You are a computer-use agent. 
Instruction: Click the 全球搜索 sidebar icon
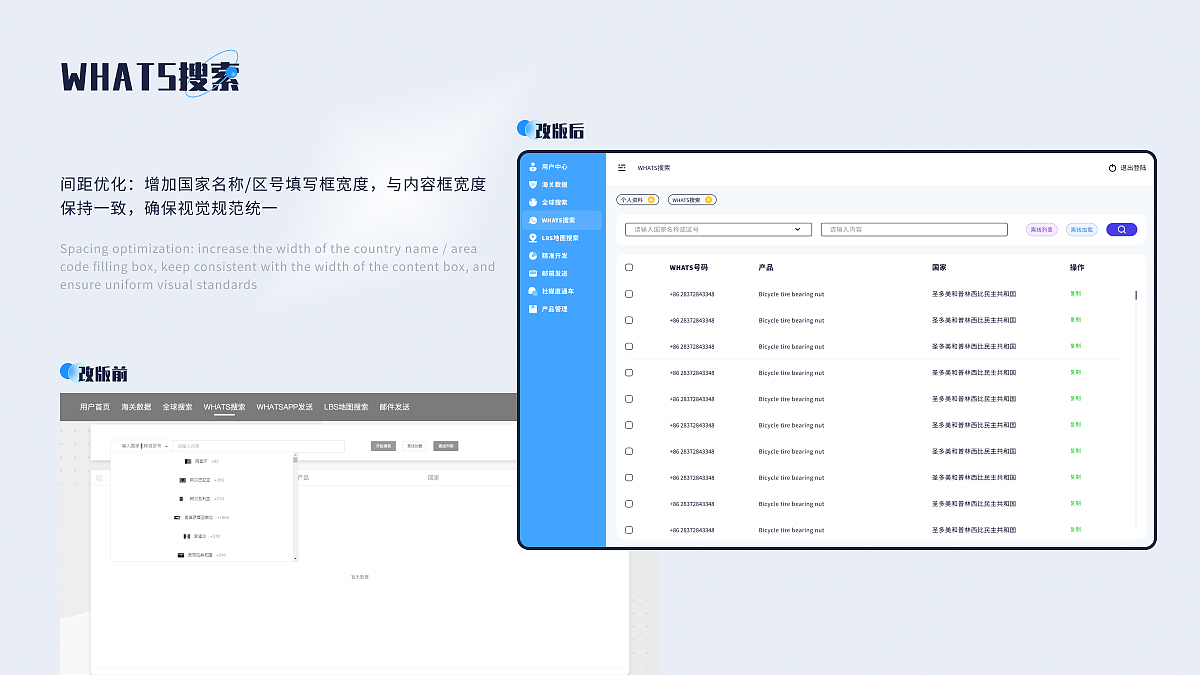[533, 202]
